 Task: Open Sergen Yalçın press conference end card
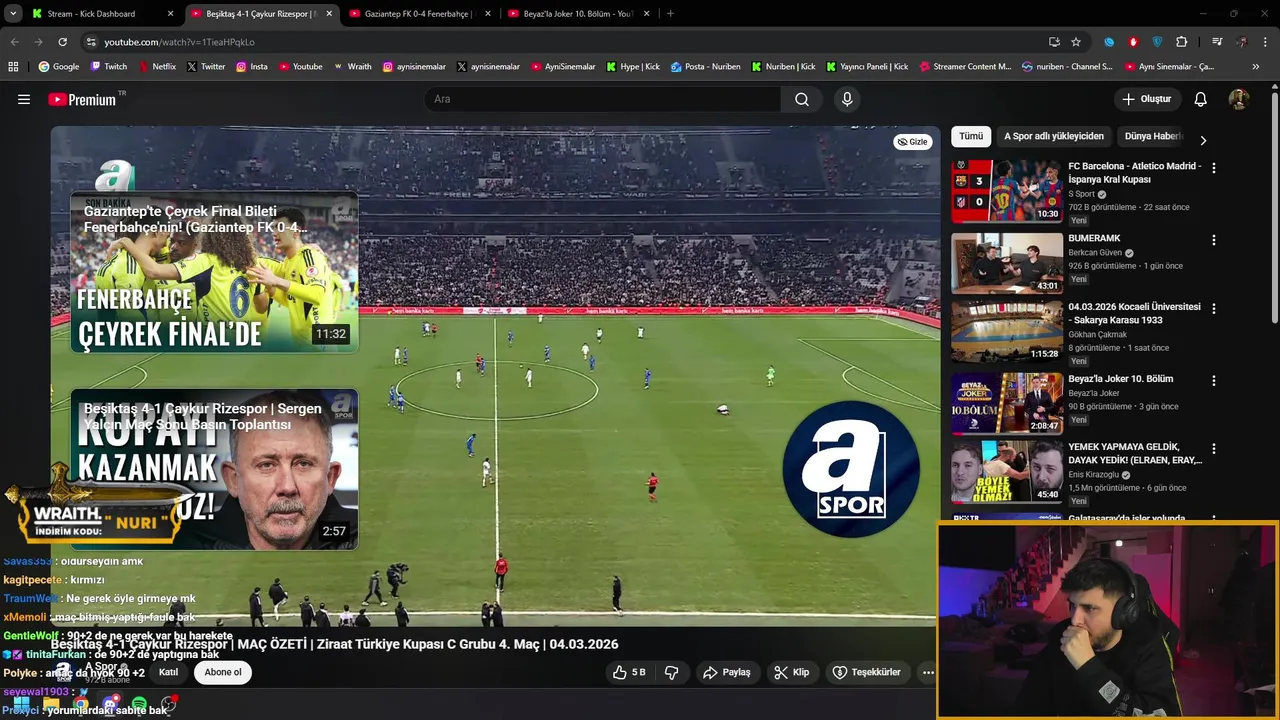pos(214,469)
